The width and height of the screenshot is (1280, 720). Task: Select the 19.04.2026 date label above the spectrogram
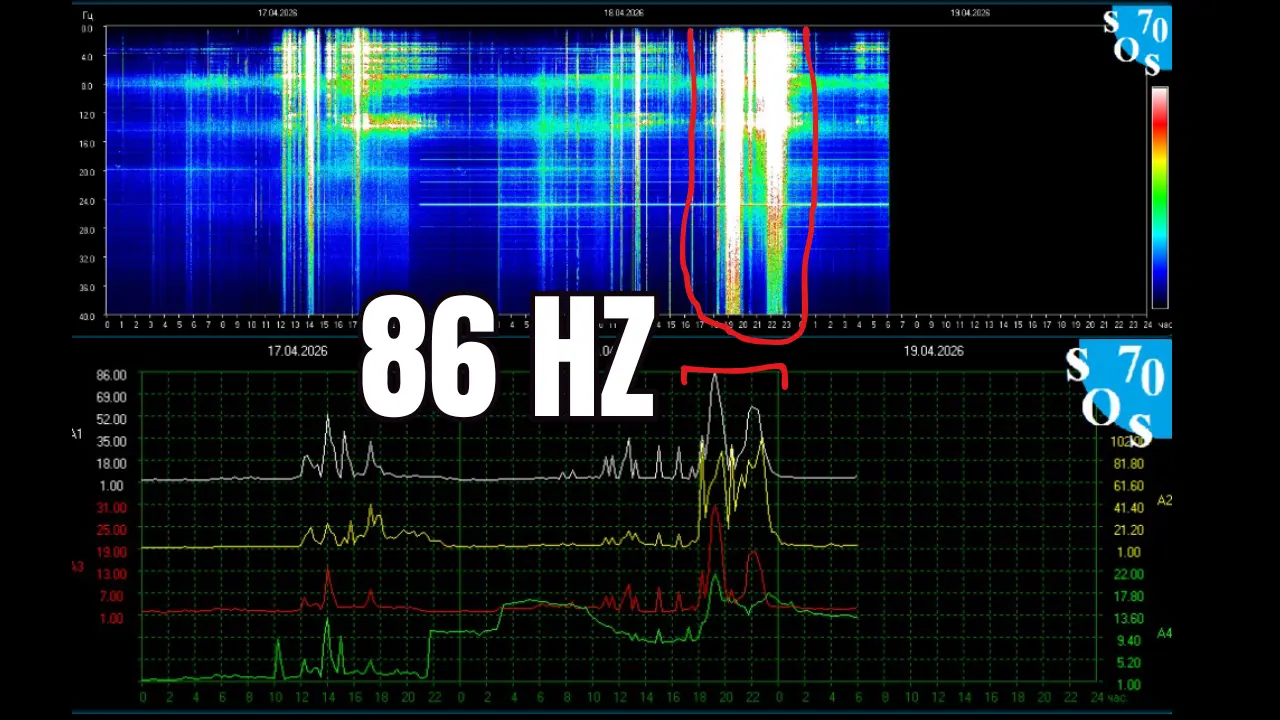coord(969,13)
